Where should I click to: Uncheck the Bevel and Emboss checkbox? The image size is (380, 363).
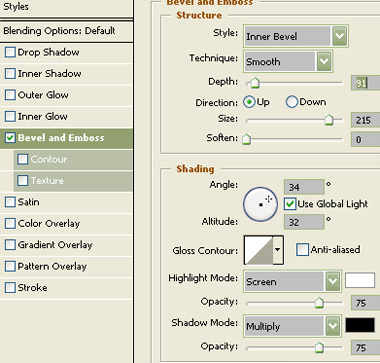[10, 138]
